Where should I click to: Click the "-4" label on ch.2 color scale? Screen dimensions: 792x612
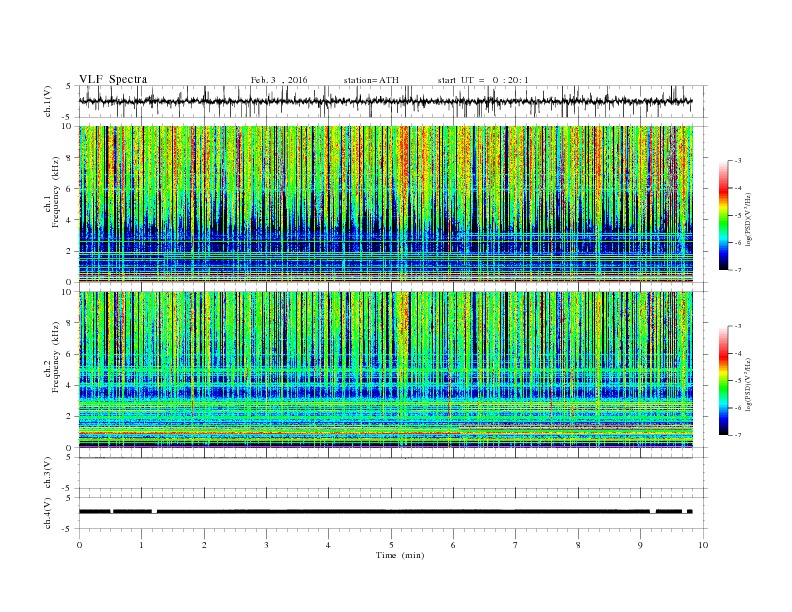point(738,354)
